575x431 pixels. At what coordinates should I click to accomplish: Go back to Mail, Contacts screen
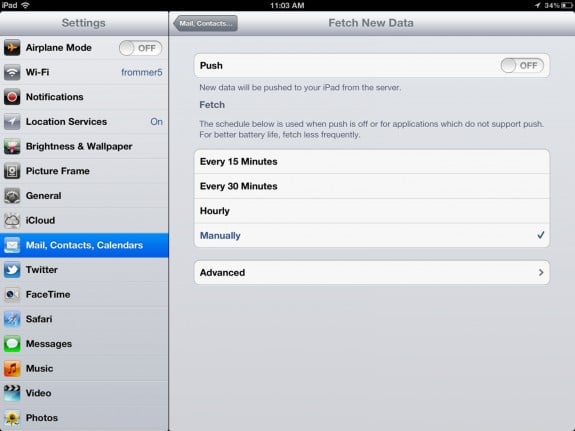(x=205, y=23)
